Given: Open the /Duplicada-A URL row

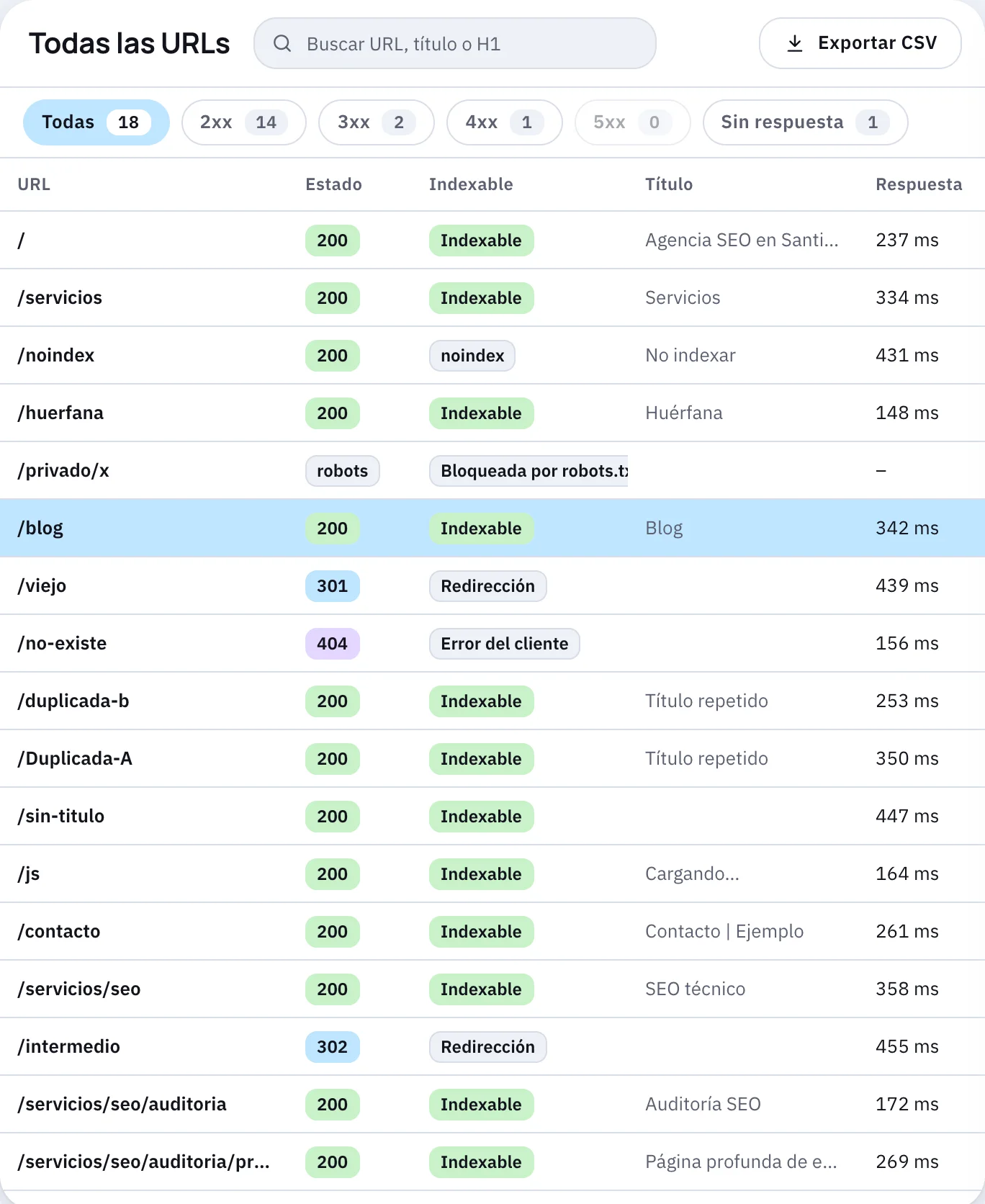Looking at the screenshot, I should [x=492, y=758].
